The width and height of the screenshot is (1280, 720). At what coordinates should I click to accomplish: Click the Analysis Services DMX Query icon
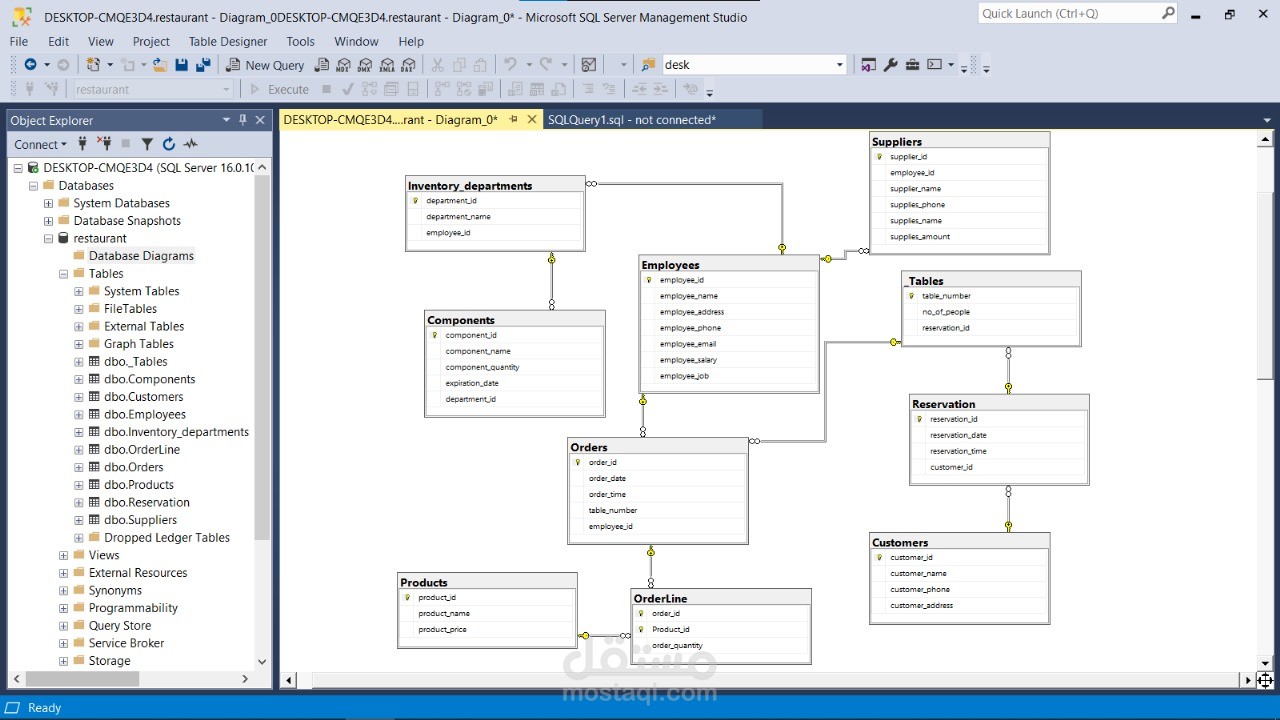click(365, 65)
